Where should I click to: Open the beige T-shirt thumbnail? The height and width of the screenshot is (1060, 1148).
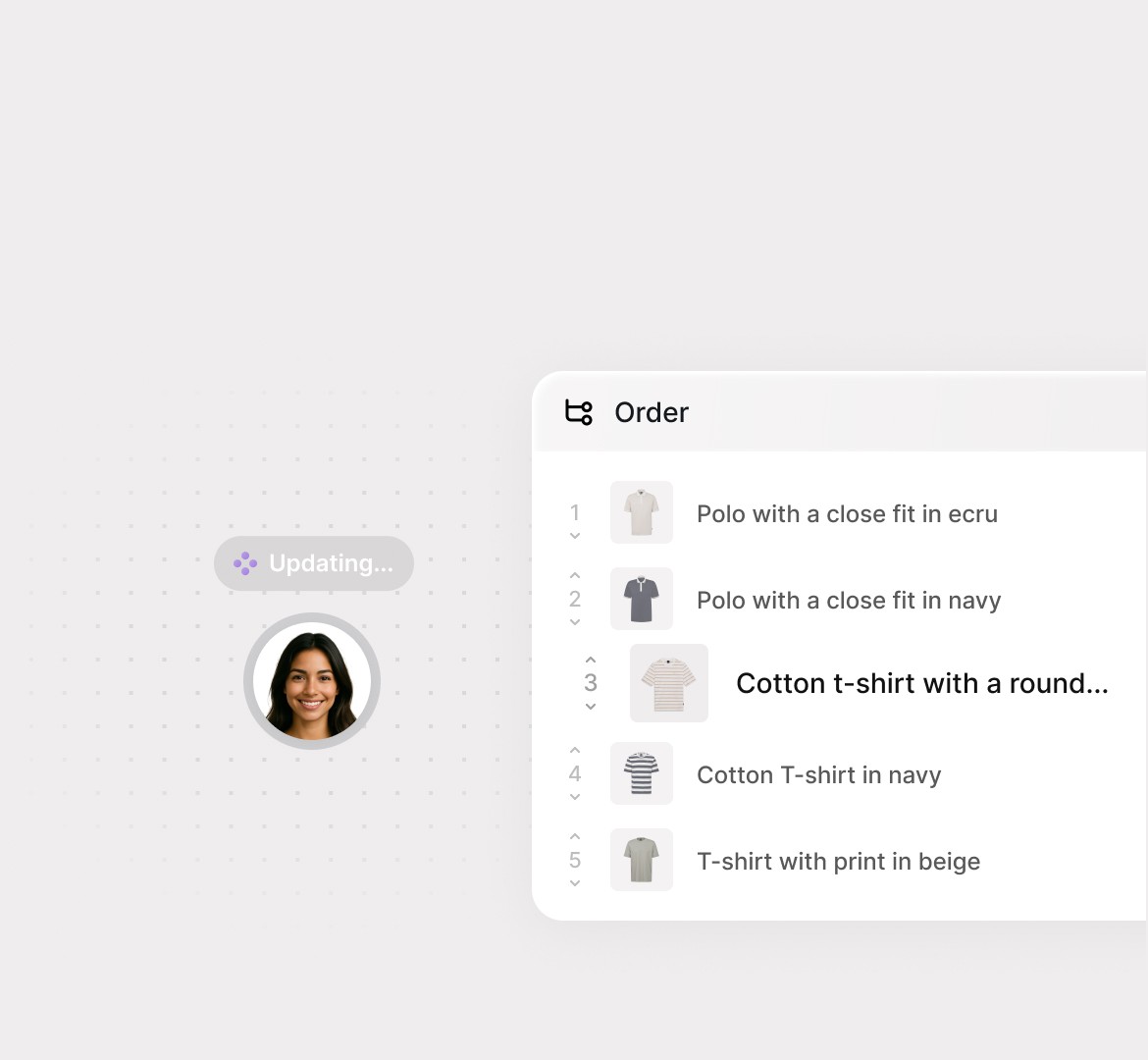click(x=642, y=860)
